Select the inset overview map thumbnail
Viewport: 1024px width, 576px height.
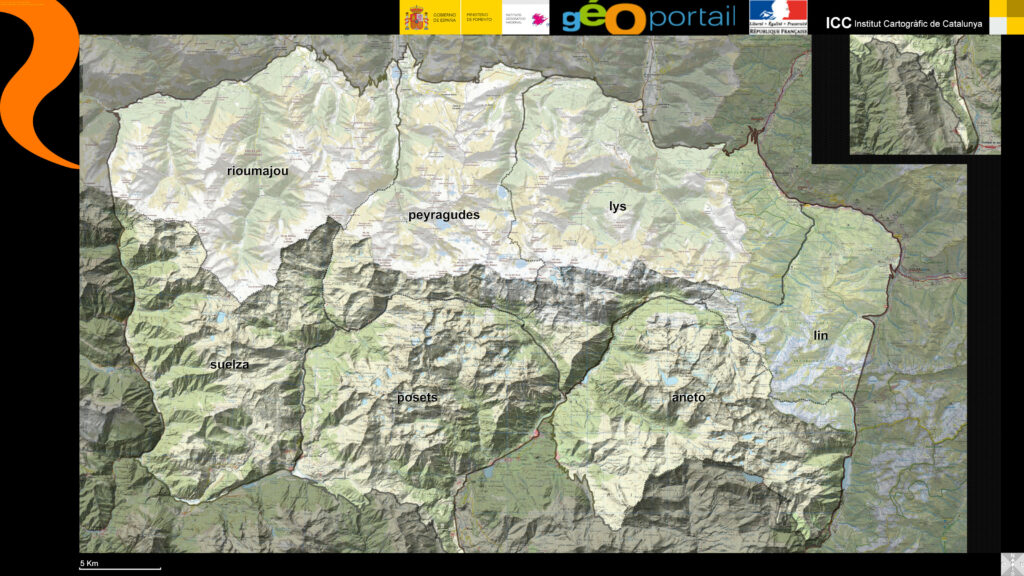pyautogui.click(x=924, y=95)
